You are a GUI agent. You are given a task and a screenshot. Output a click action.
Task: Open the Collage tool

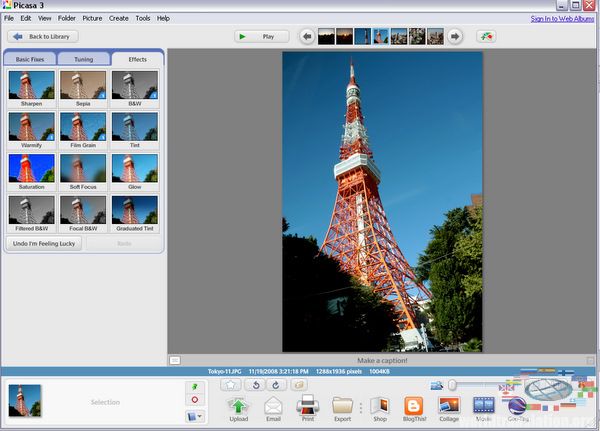click(x=449, y=405)
